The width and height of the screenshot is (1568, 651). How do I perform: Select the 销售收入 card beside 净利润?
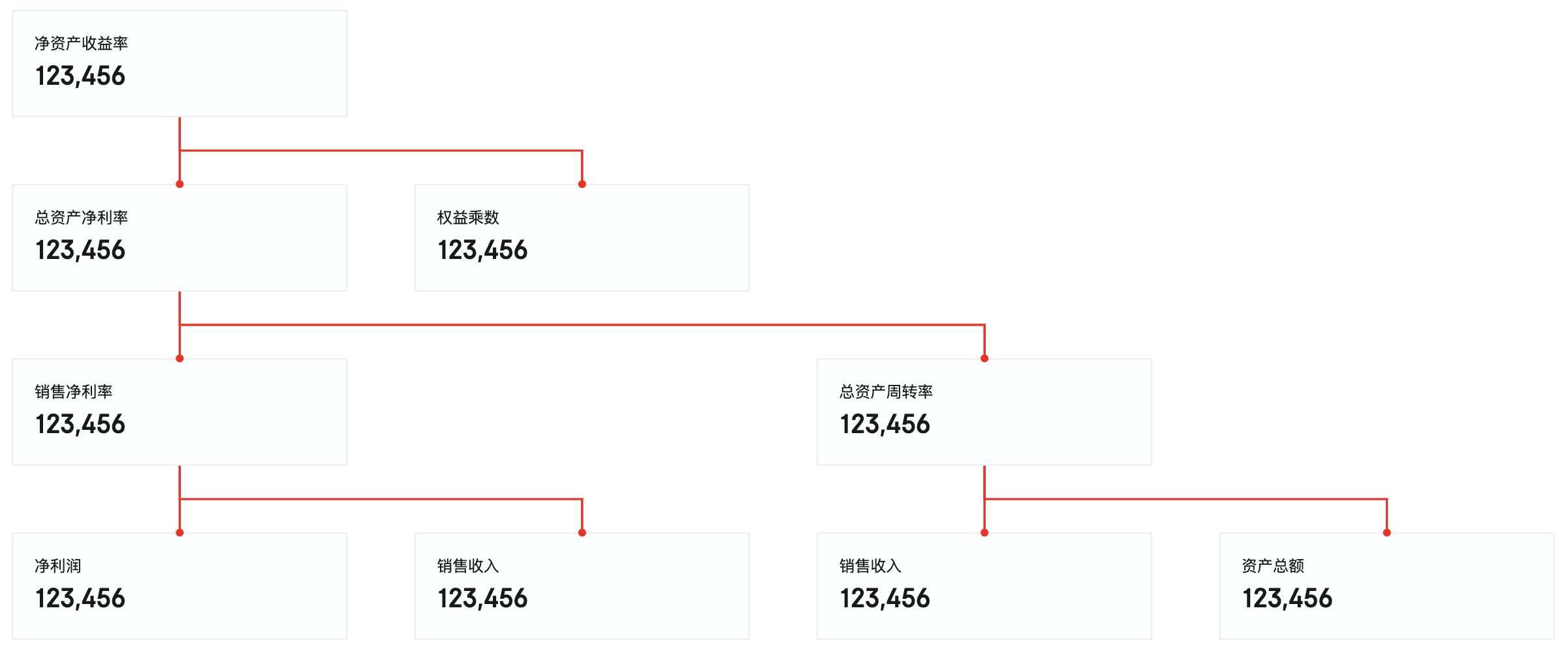click(x=582, y=586)
